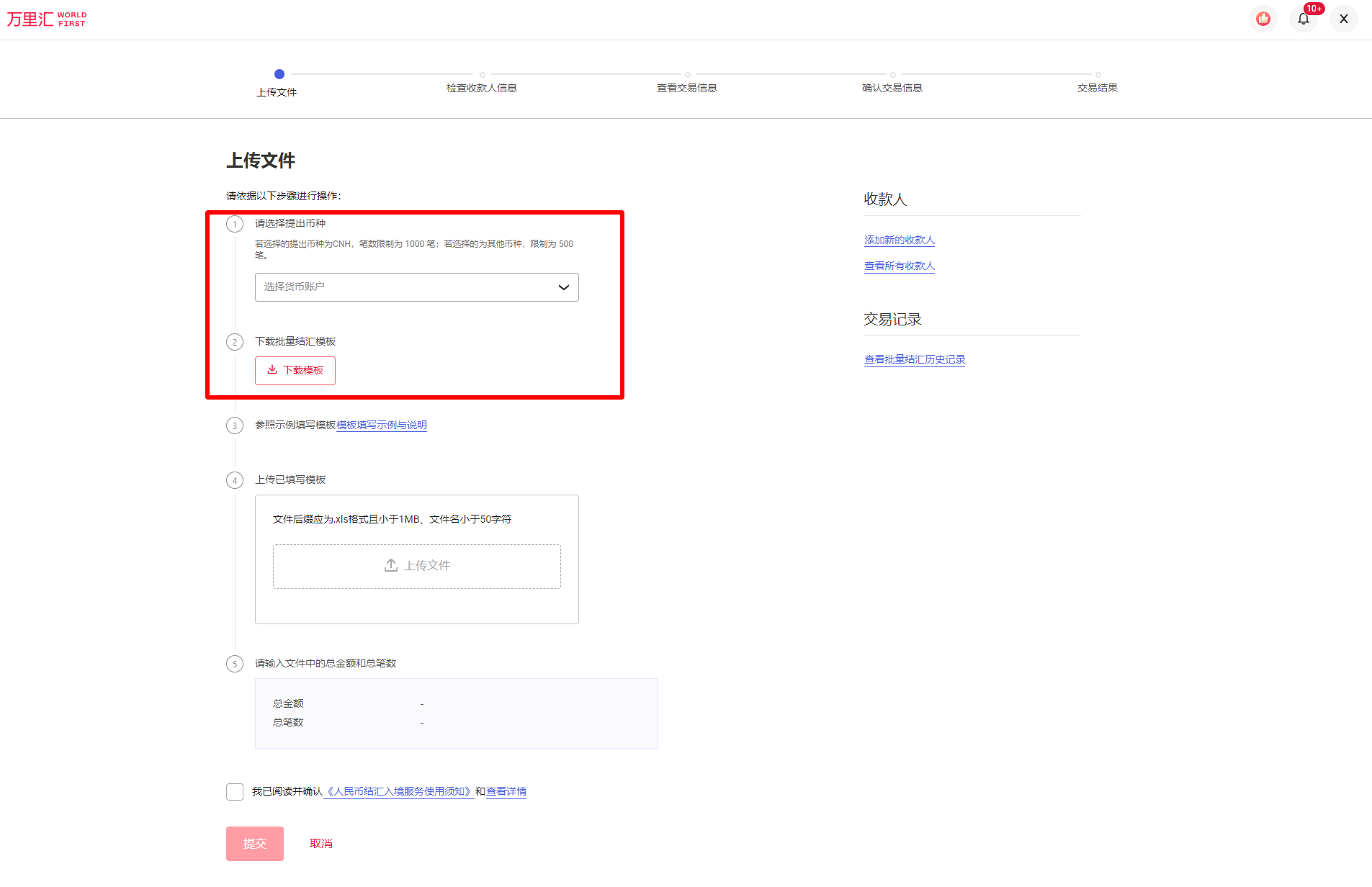View 查看批量结汇历史记录 transaction history
Viewport: 1372px width, 887px height.
tap(915, 359)
